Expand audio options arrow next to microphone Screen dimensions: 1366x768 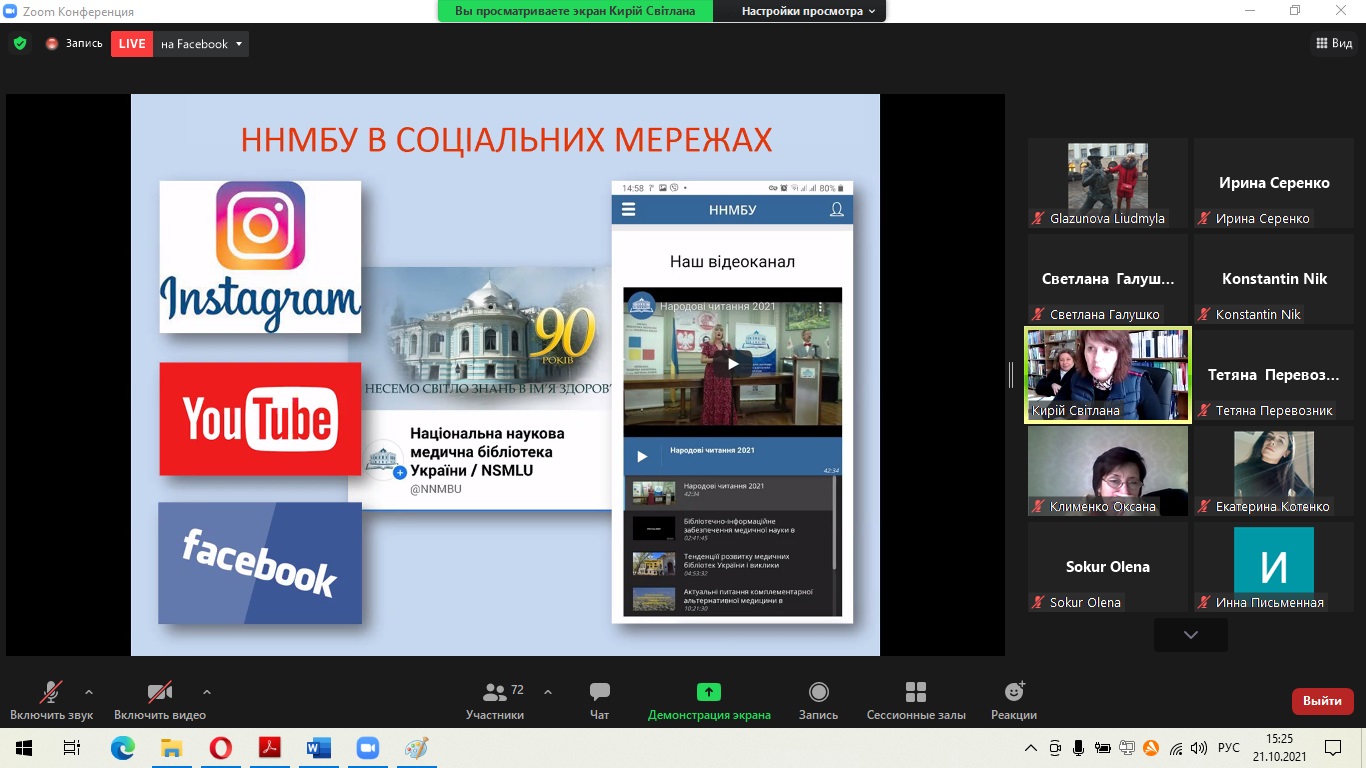[x=89, y=692]
